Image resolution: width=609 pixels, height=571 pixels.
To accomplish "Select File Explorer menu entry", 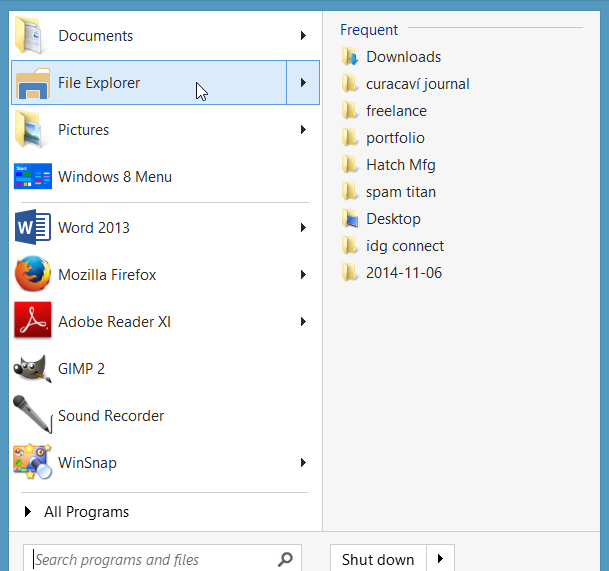I will click(149, 82).
